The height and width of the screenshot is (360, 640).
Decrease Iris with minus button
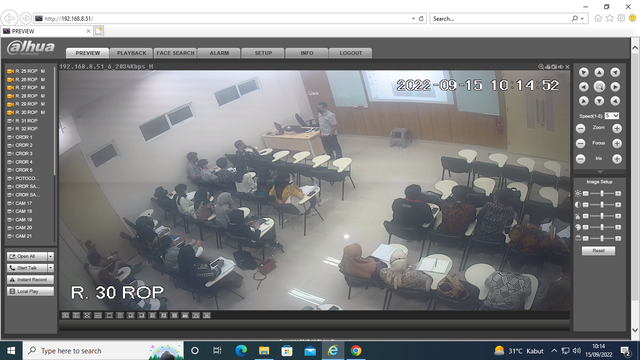(580, 159)
